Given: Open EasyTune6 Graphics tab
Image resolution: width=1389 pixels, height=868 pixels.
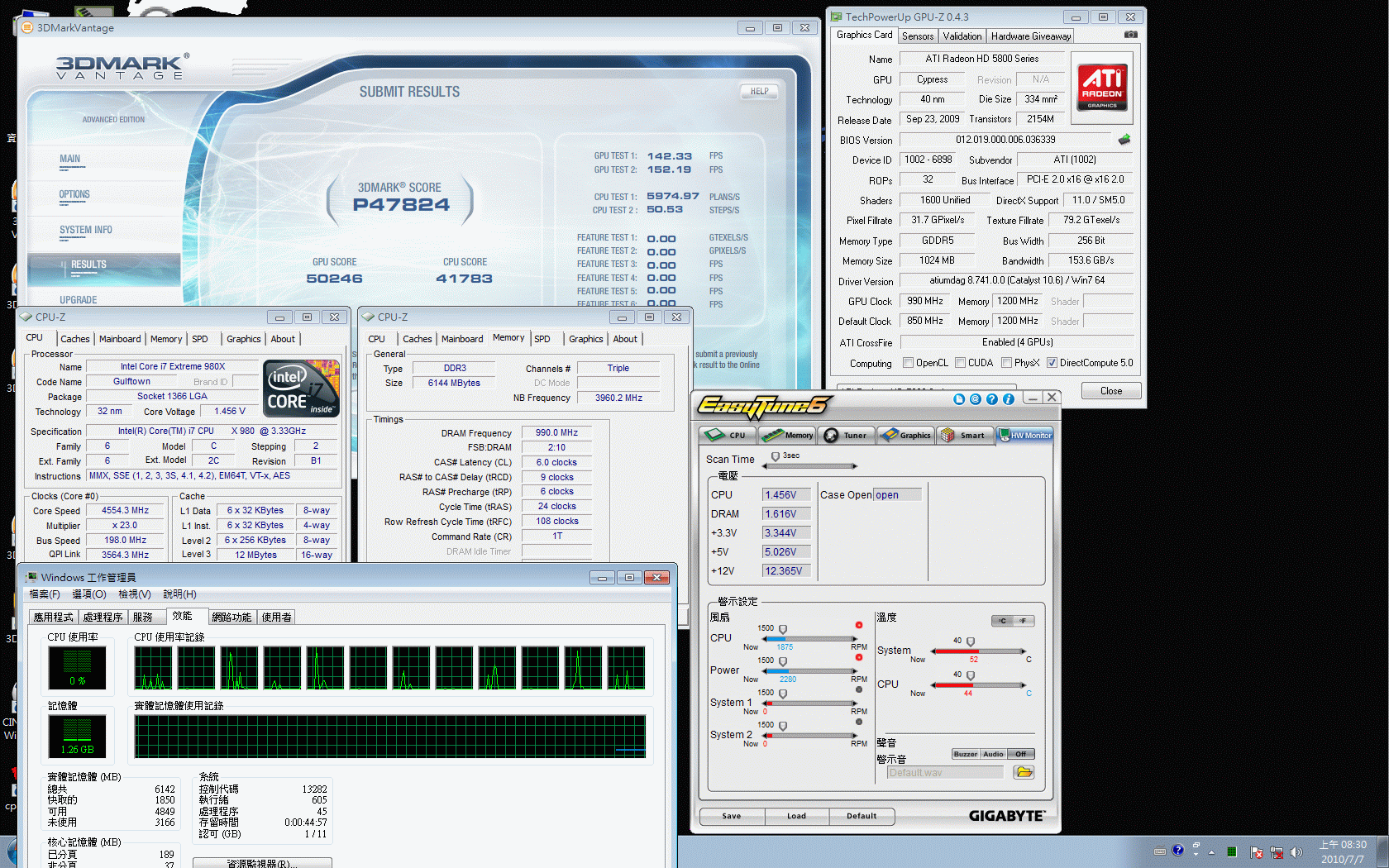Looking at the screenshot, I should (x=905, y=435).
